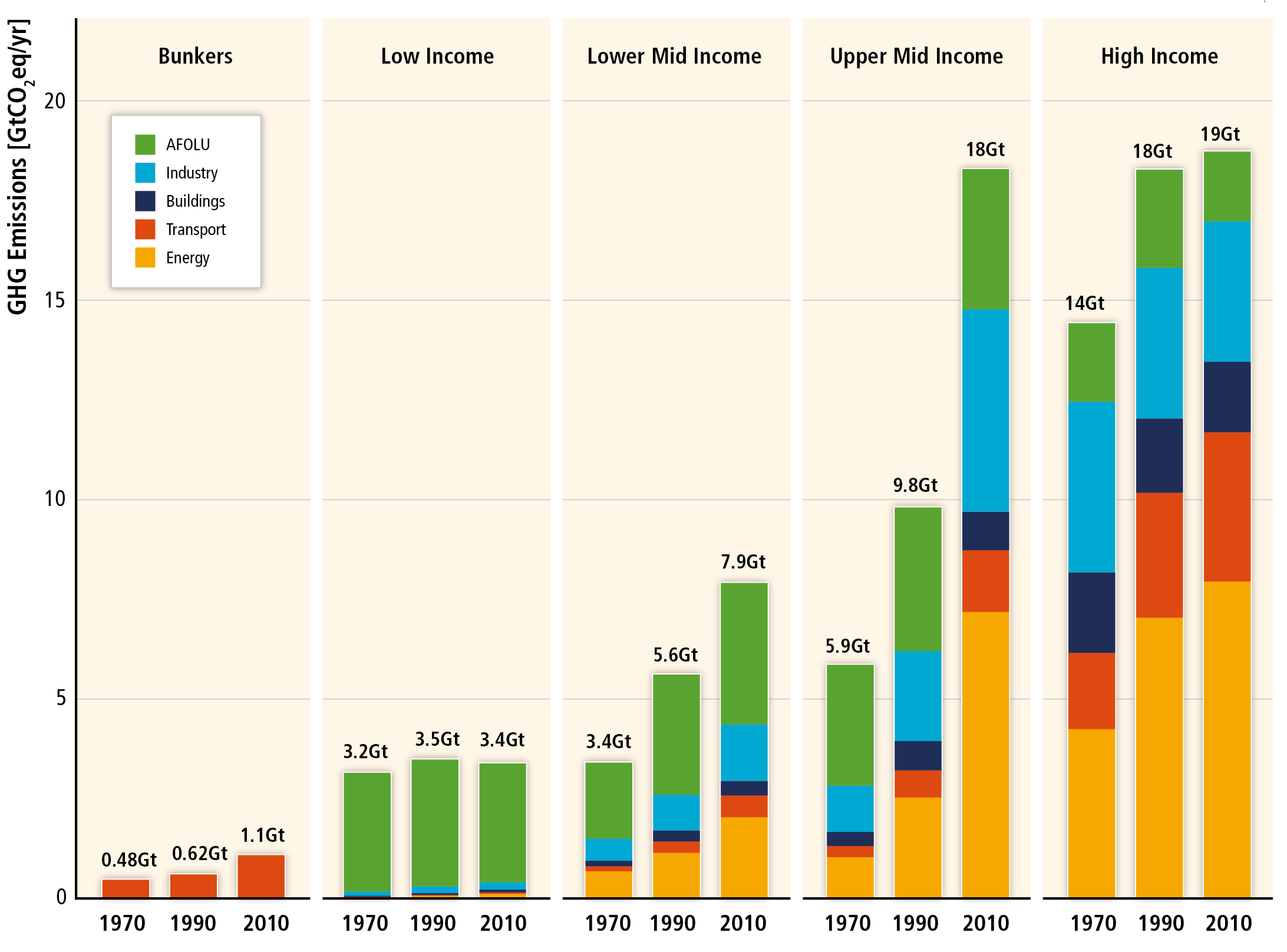Click the orange Energy legend swatch
Screen dimensions: 1287x952
tap(145, 257)
